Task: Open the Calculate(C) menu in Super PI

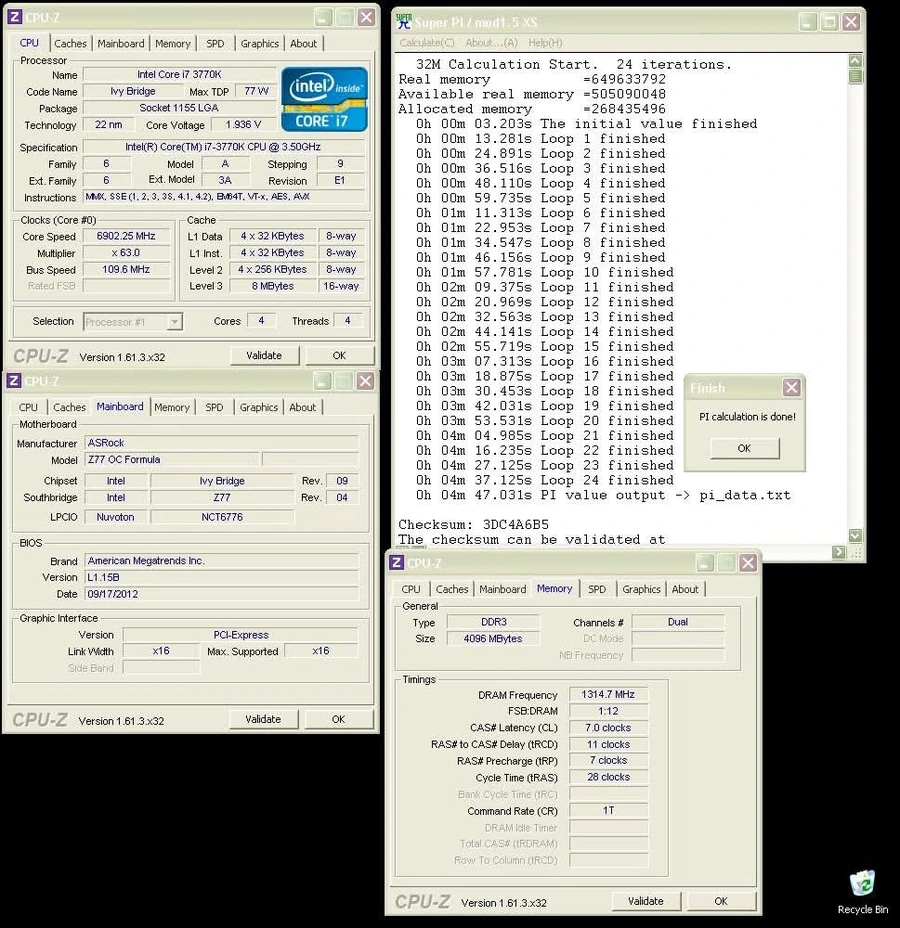Action: click(427, 43)
